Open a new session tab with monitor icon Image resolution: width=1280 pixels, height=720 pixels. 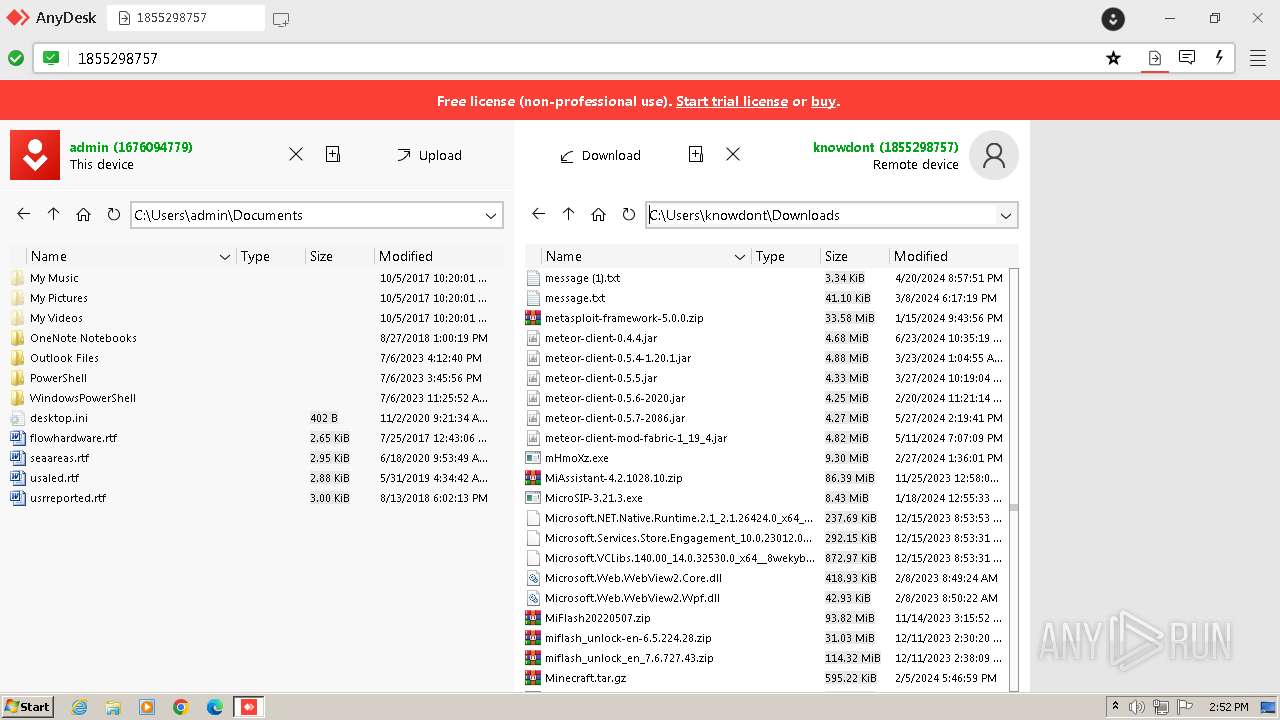(281, 19)
